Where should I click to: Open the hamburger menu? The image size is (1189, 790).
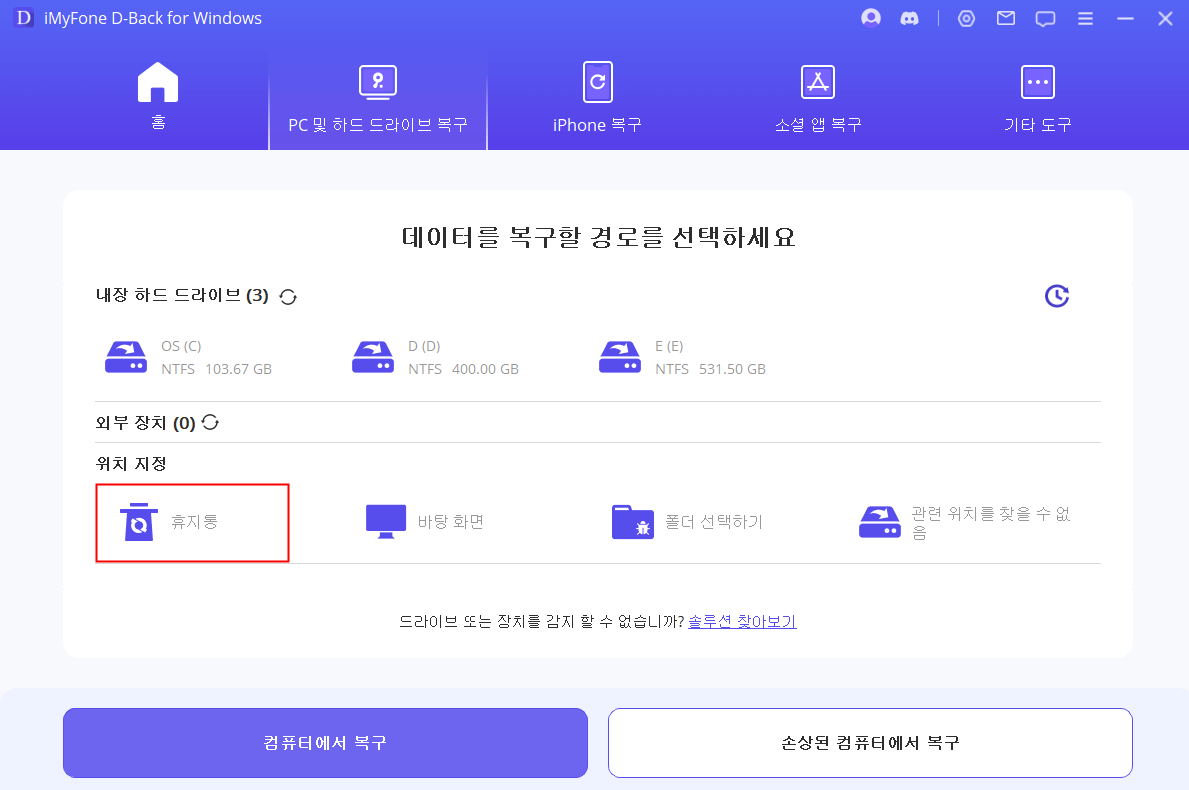tap(1085, 18)
